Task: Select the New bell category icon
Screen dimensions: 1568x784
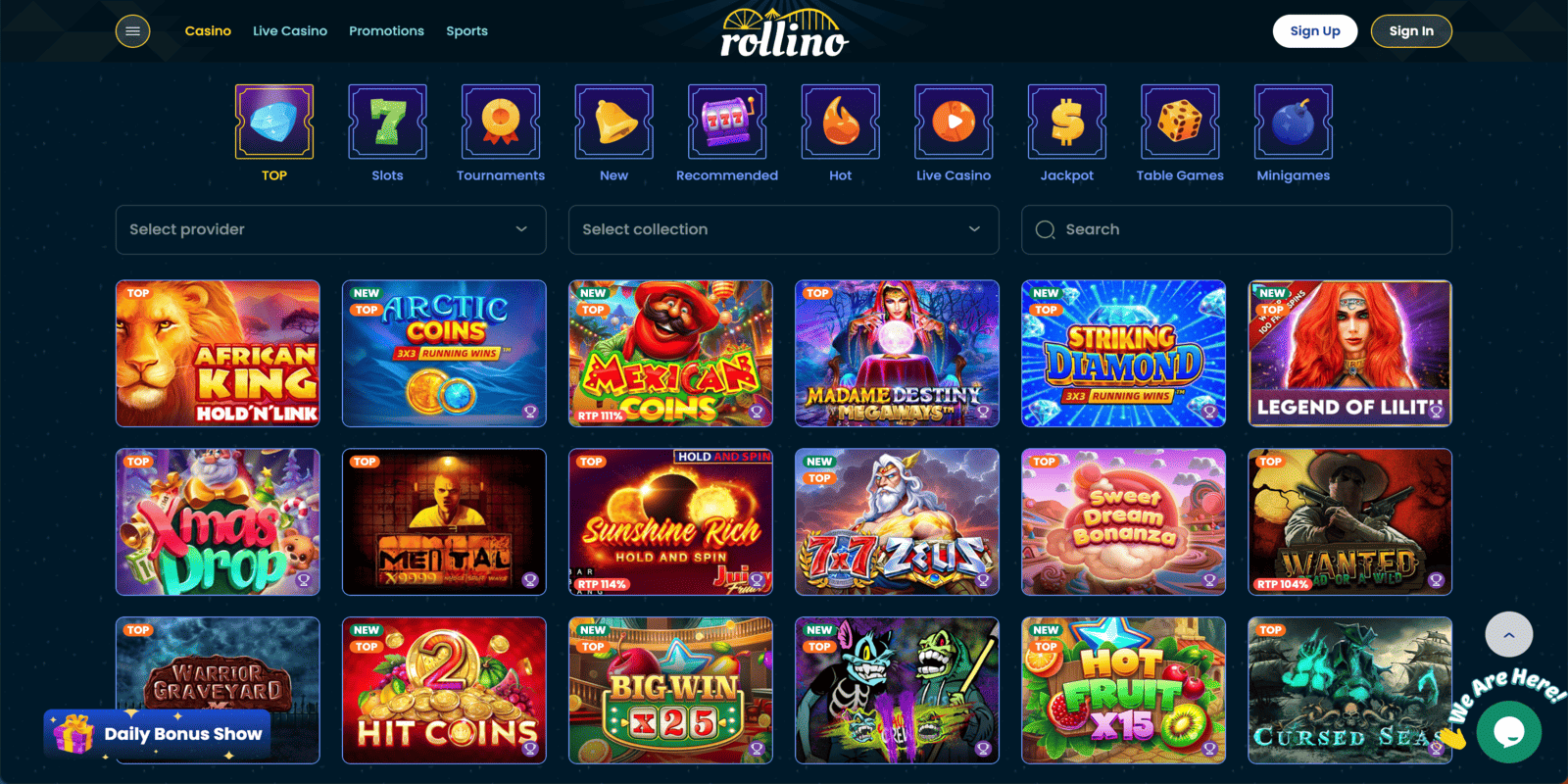Action: click(x=614, y=122)
